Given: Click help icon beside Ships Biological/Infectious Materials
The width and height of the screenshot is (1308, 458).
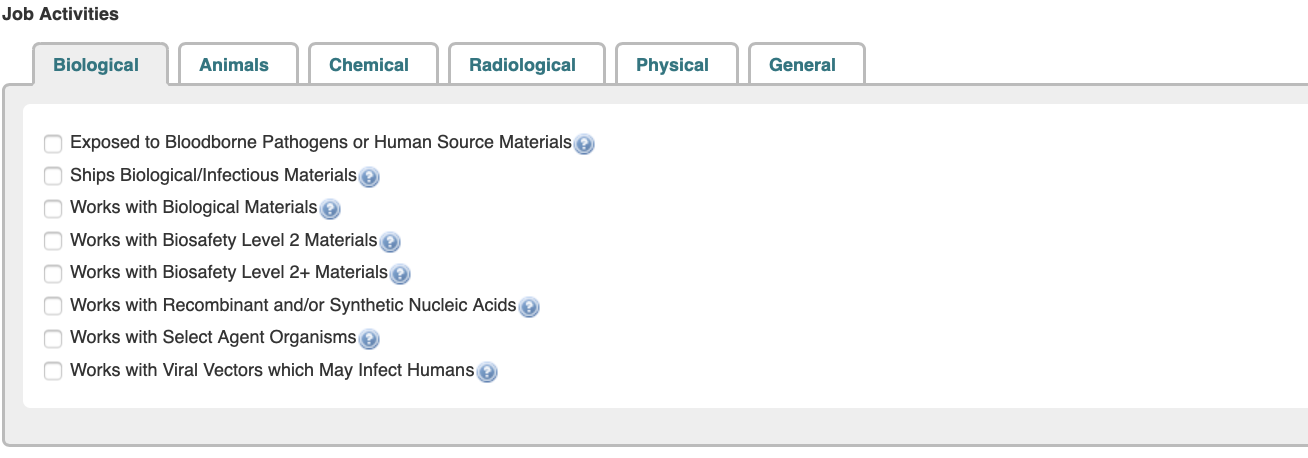Looking at the screenshot, I should [369, 177].
